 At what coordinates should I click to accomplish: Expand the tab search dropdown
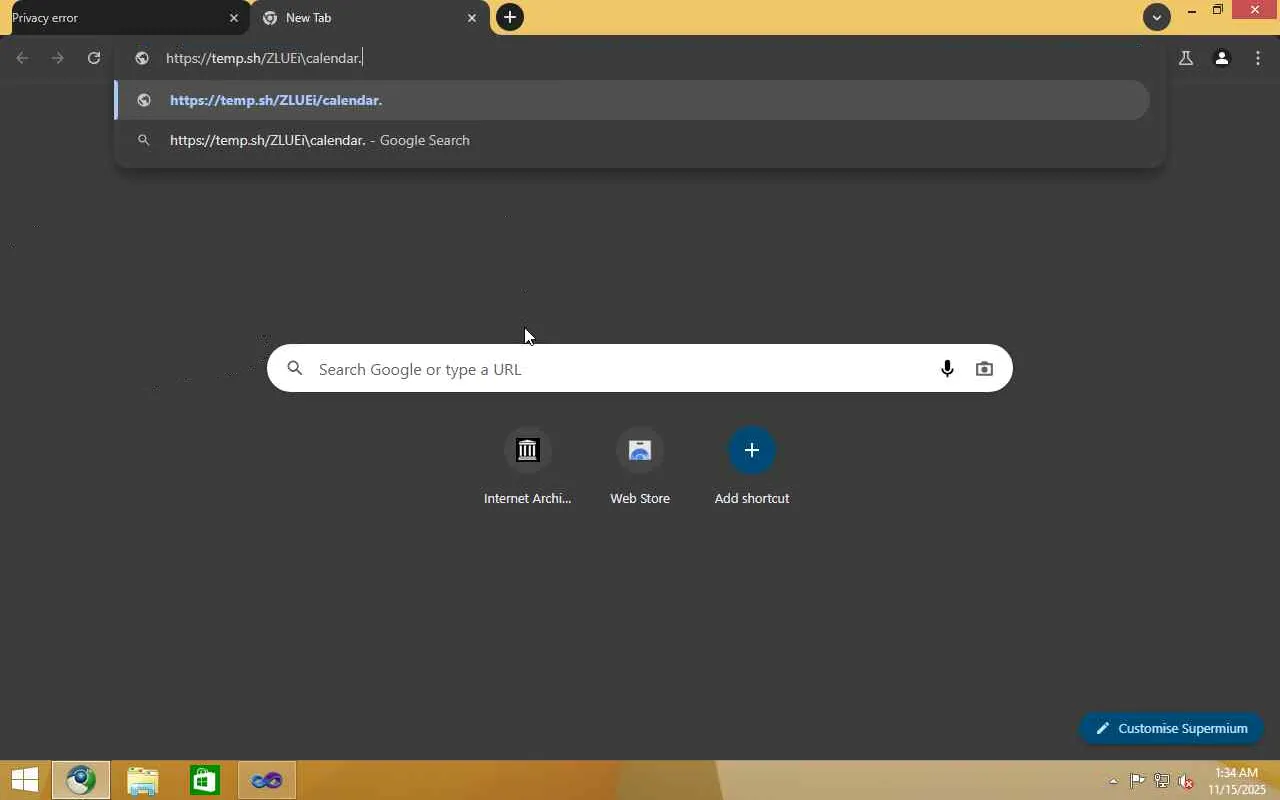1157,17
